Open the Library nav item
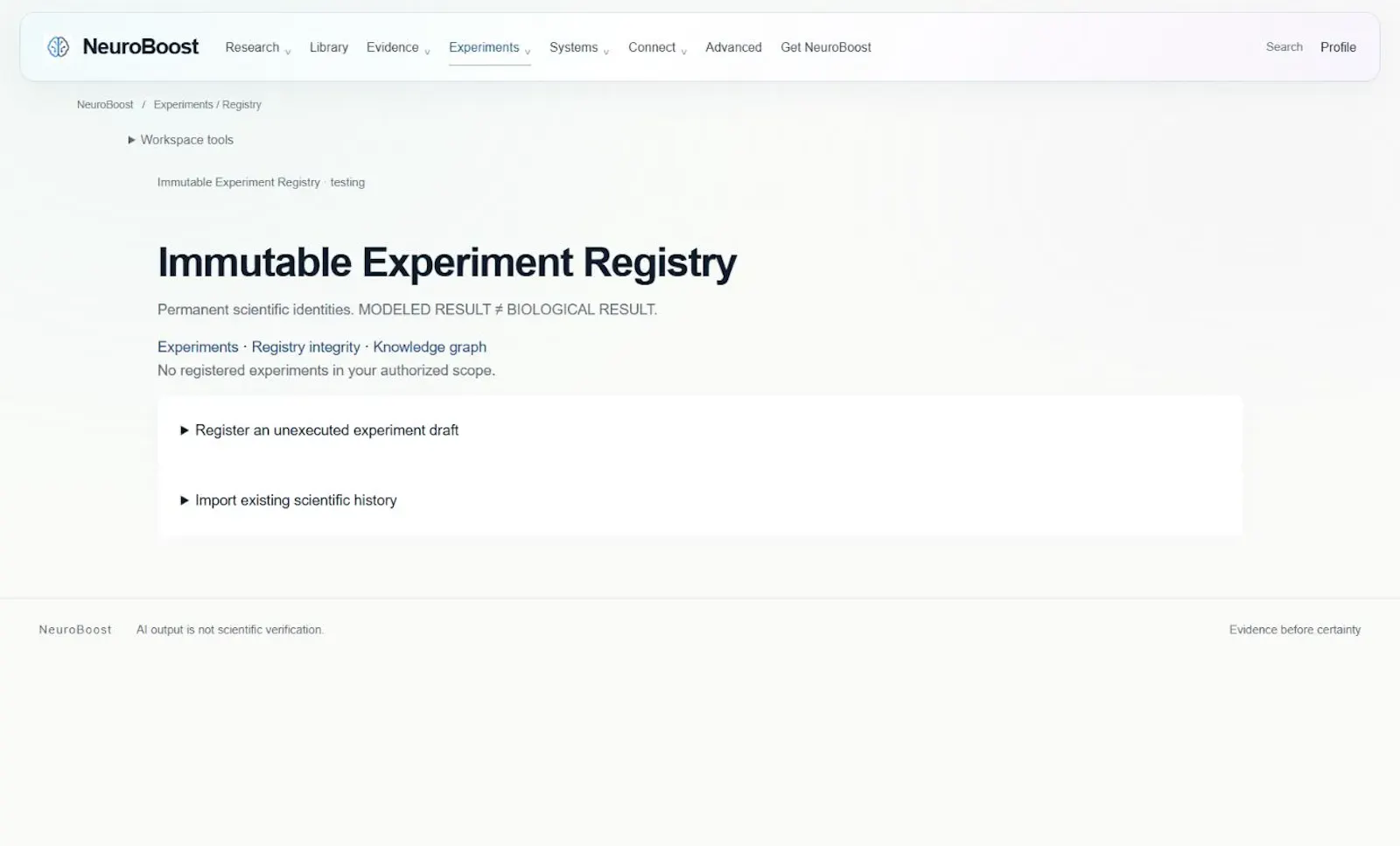The image size is (1400, 846). [x=329, y=47]
